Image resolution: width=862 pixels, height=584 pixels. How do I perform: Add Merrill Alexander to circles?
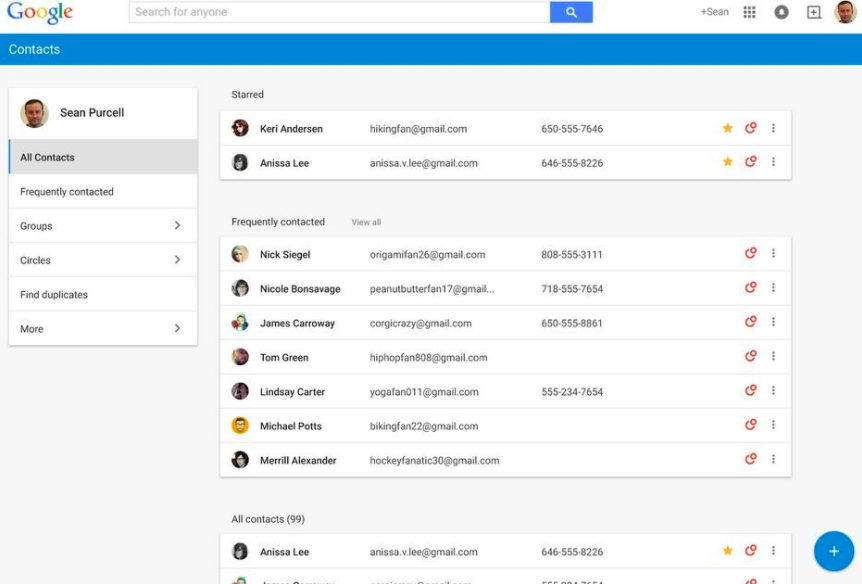click(x=750, y=459)
